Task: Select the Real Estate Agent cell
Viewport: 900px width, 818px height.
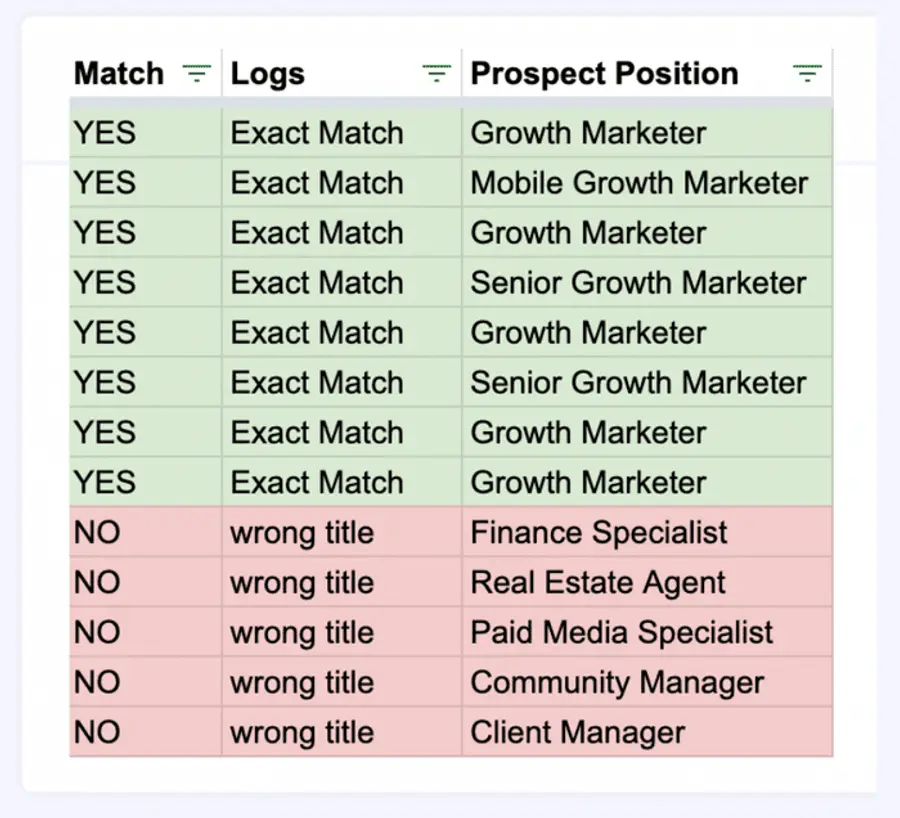Action: tap(647, 582)
